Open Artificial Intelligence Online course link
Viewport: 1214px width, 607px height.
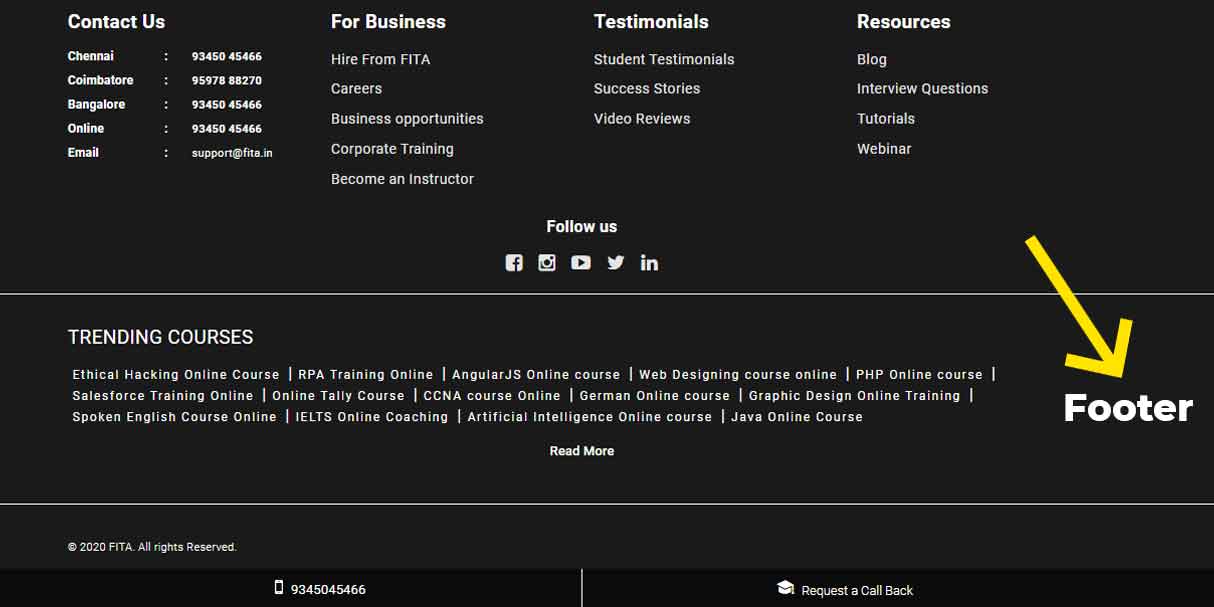coord(590,417)
